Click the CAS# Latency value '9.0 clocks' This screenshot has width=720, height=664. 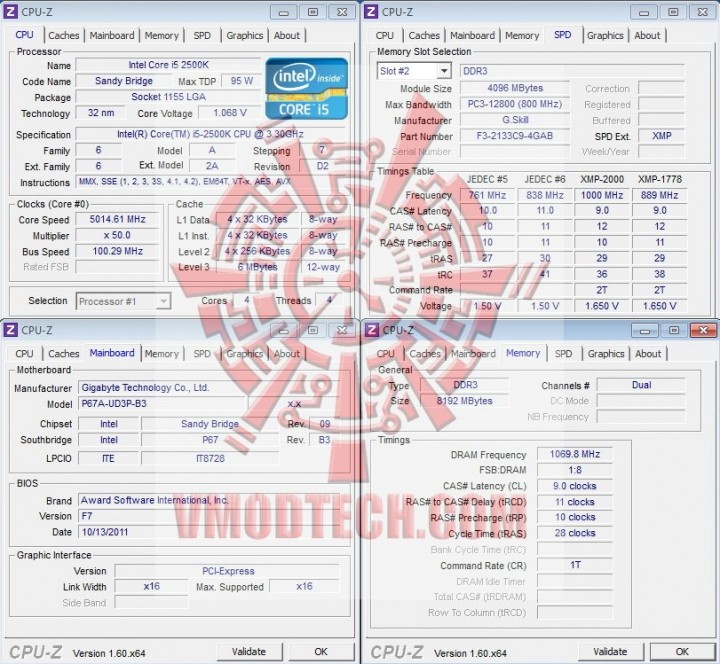pyautogui.click(x=574, y=486)
